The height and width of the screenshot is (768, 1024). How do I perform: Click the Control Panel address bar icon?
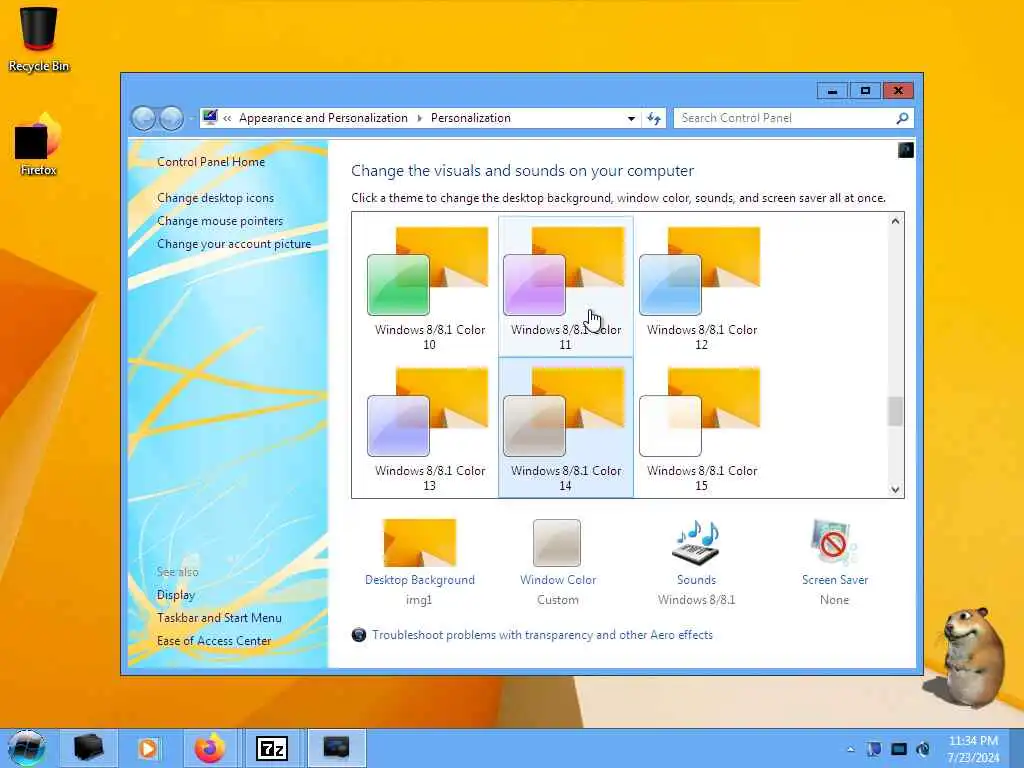tap(210, 118)
